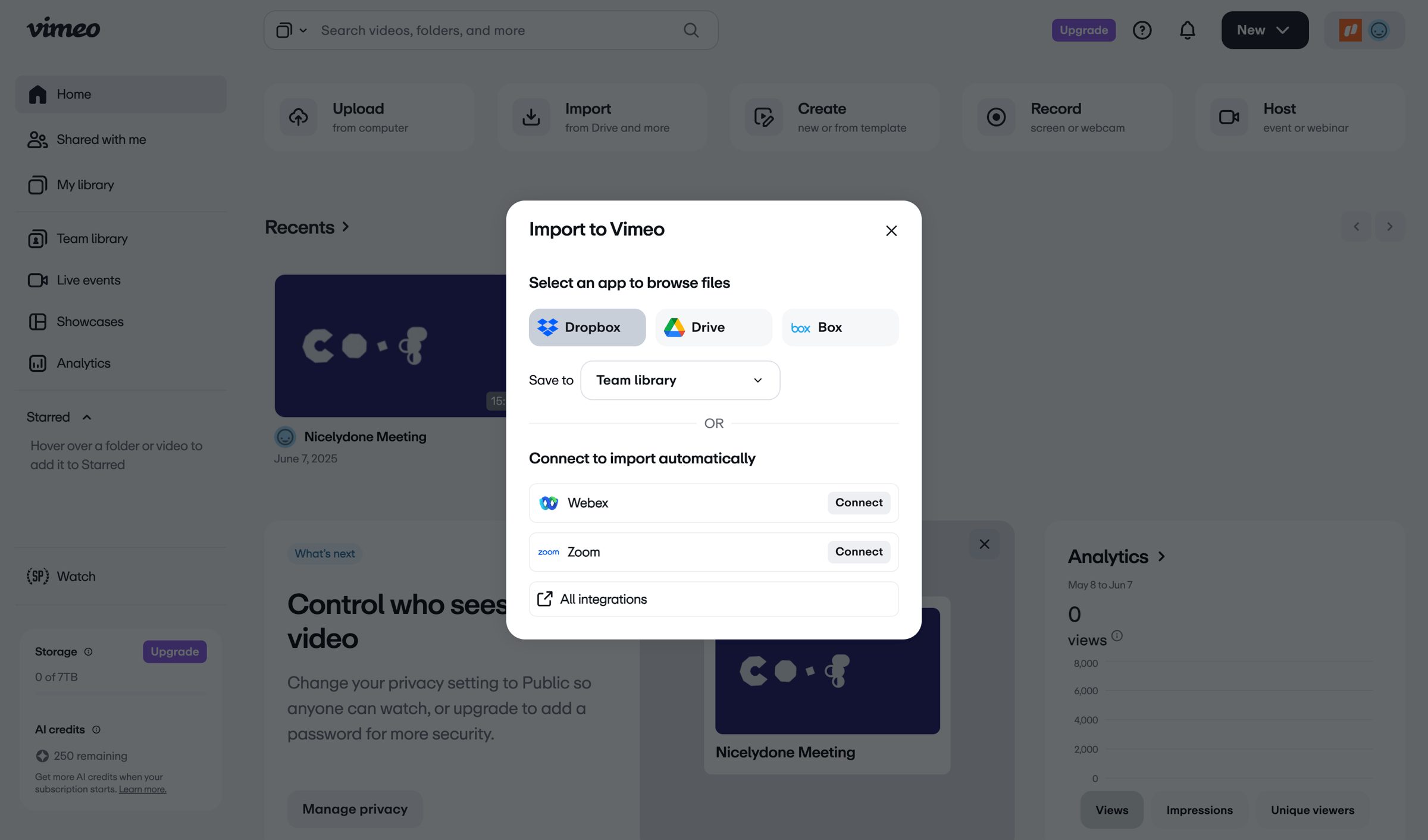1428x840 pixels.
Task: Click the views info icon
Action: pos(1117,635)
